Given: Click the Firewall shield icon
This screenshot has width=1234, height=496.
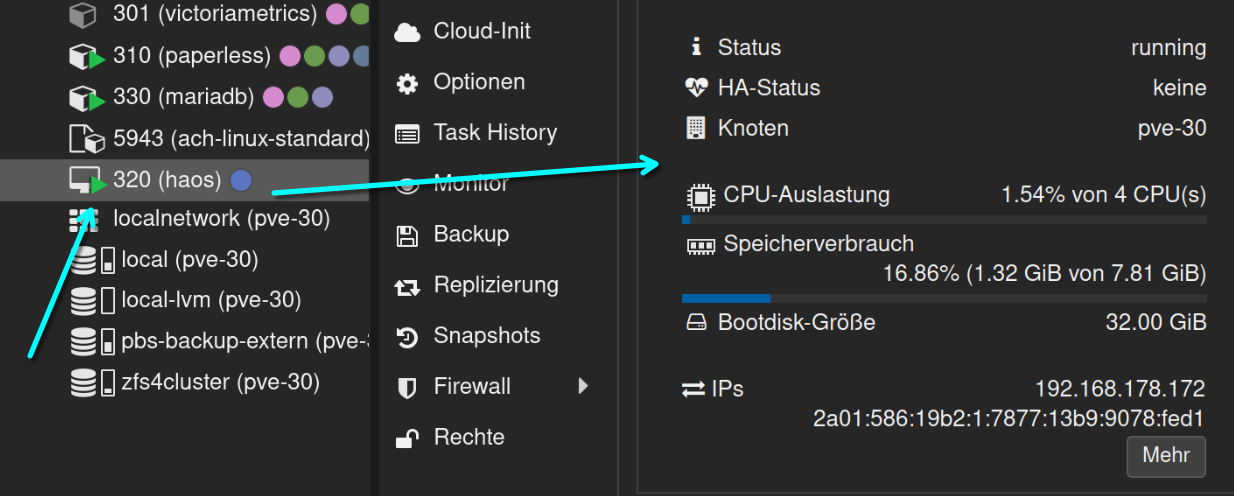Looking at the screenshot, I should 407,387.
